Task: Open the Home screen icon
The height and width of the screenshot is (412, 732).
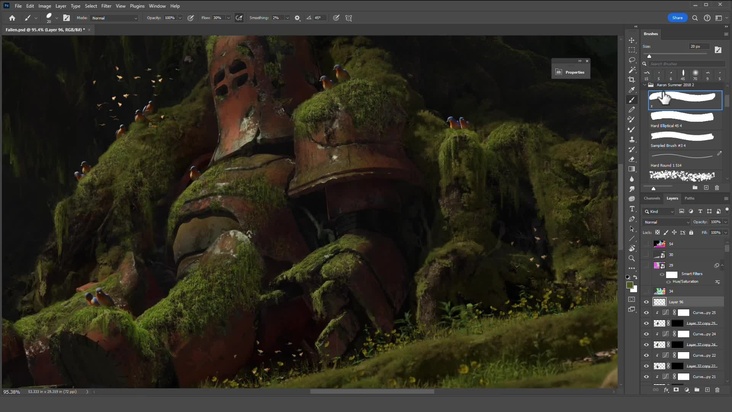Action: (x=12, y=18)
